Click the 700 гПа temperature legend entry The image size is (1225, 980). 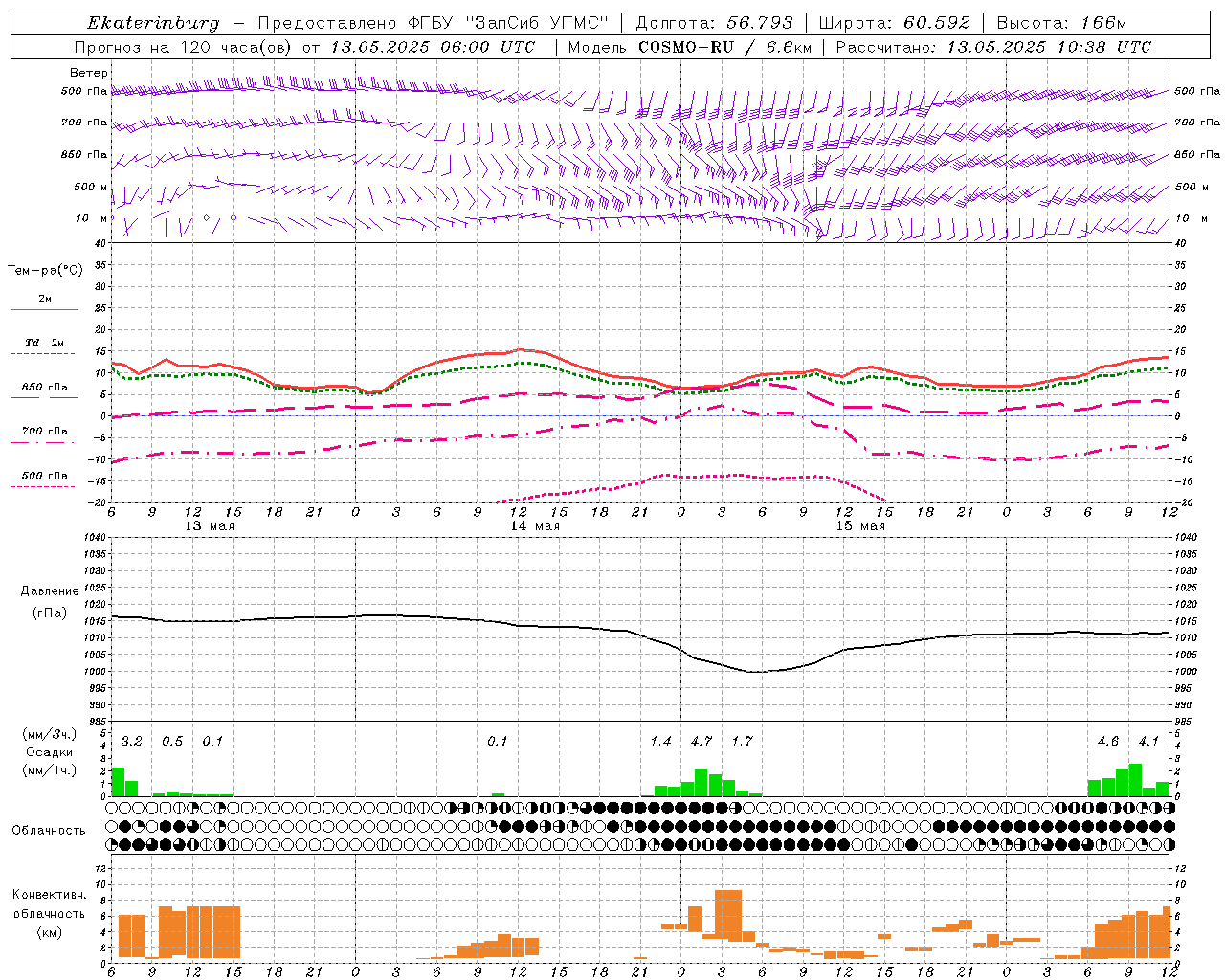(x=45, y=432)
